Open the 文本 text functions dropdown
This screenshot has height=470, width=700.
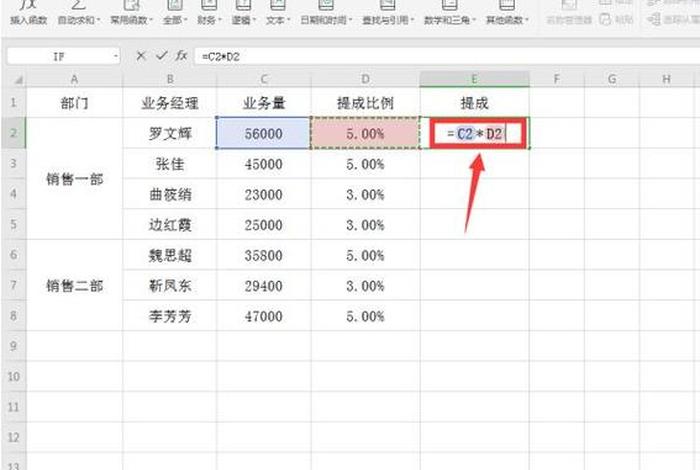[x=278, y=13]
